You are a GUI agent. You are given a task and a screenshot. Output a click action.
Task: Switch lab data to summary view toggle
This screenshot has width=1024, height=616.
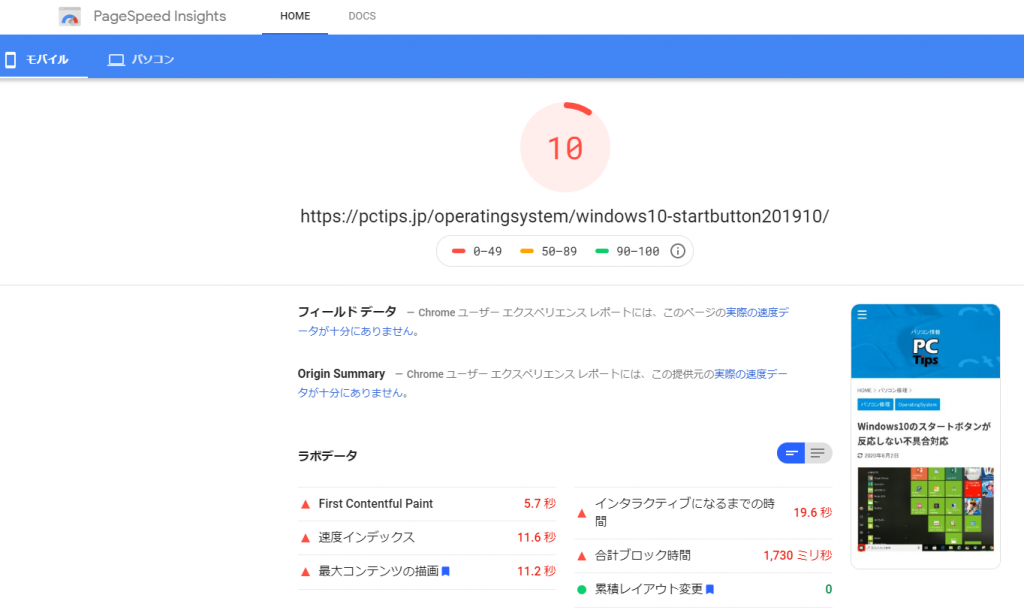(x=791, y=453)
